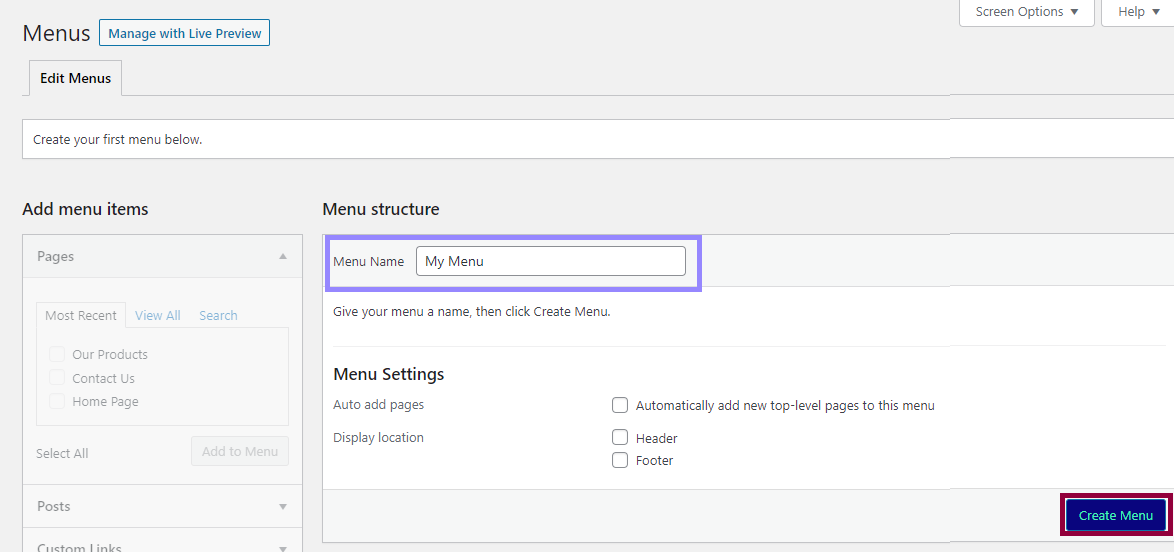Click into the Menu Name text field
Viewport: 1174px width, 552px height.
click(550, 261)
